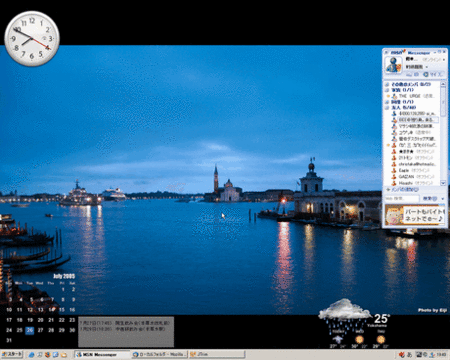The width and height of the screenshot is (450, 360).
Task: Select July 27 on the calendar widget
Action: click(40, 330)
